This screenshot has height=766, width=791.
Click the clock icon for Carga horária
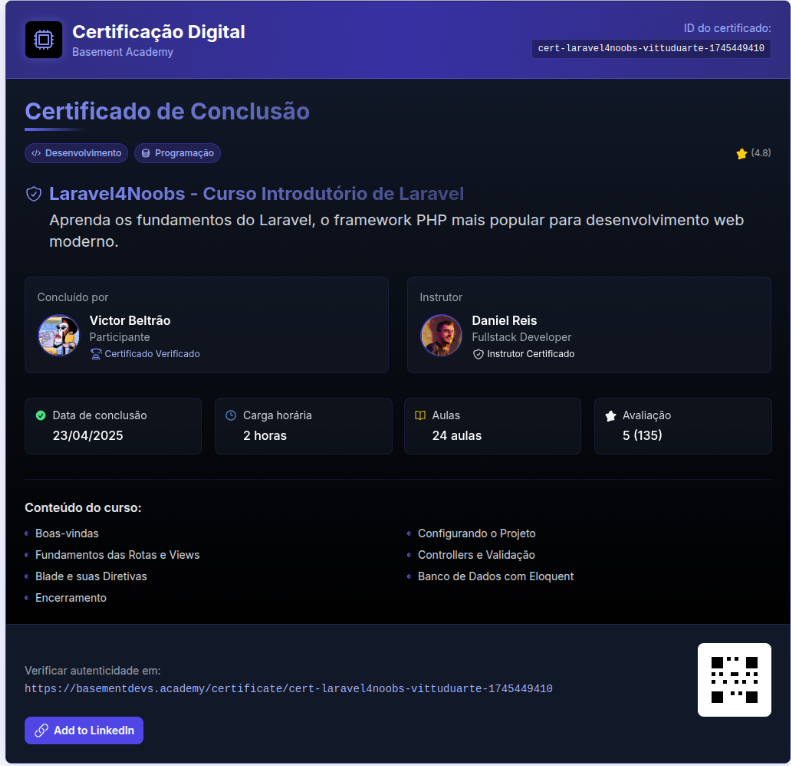(231, 415)
